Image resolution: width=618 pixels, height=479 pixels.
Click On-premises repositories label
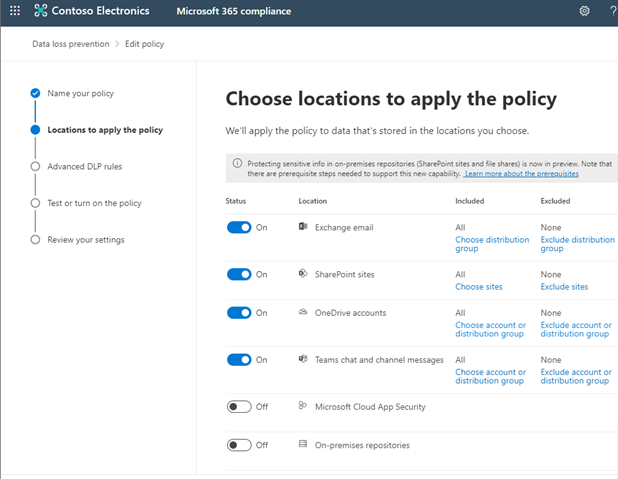coord(362,445)
